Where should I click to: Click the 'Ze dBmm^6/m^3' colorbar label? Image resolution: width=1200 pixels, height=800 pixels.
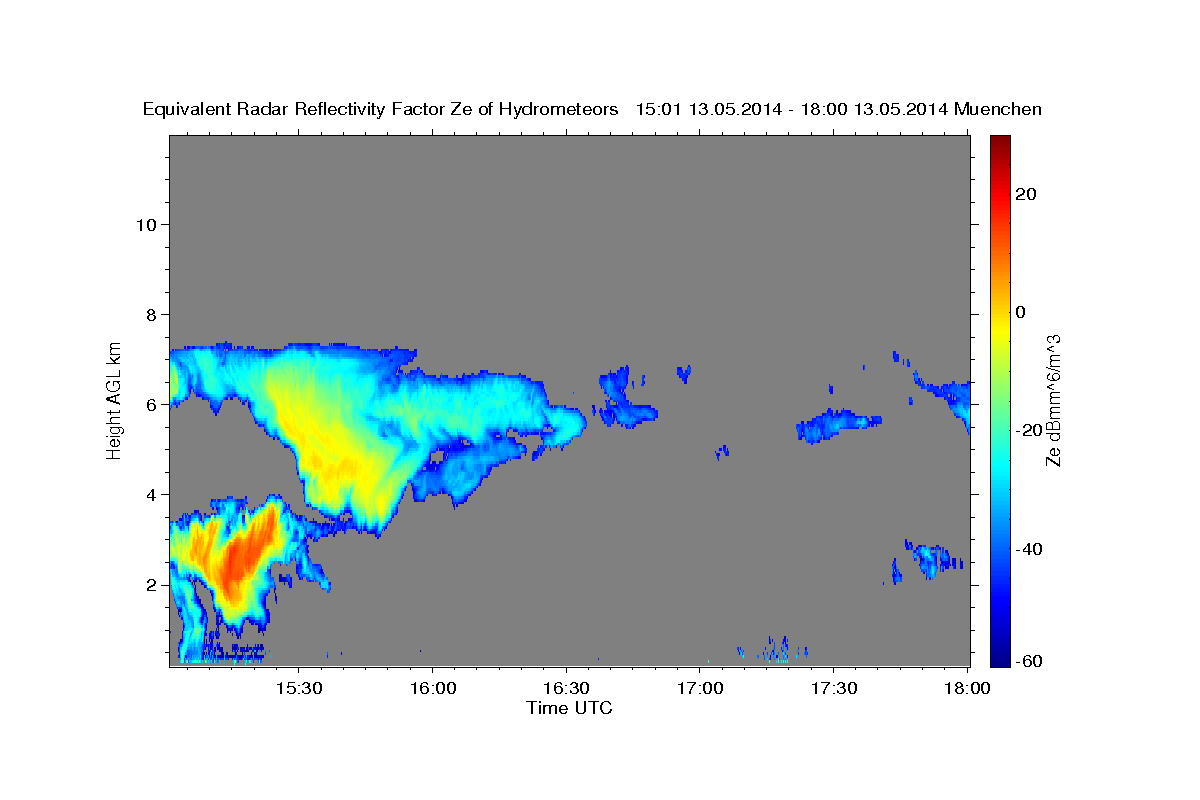(1053, 401)
